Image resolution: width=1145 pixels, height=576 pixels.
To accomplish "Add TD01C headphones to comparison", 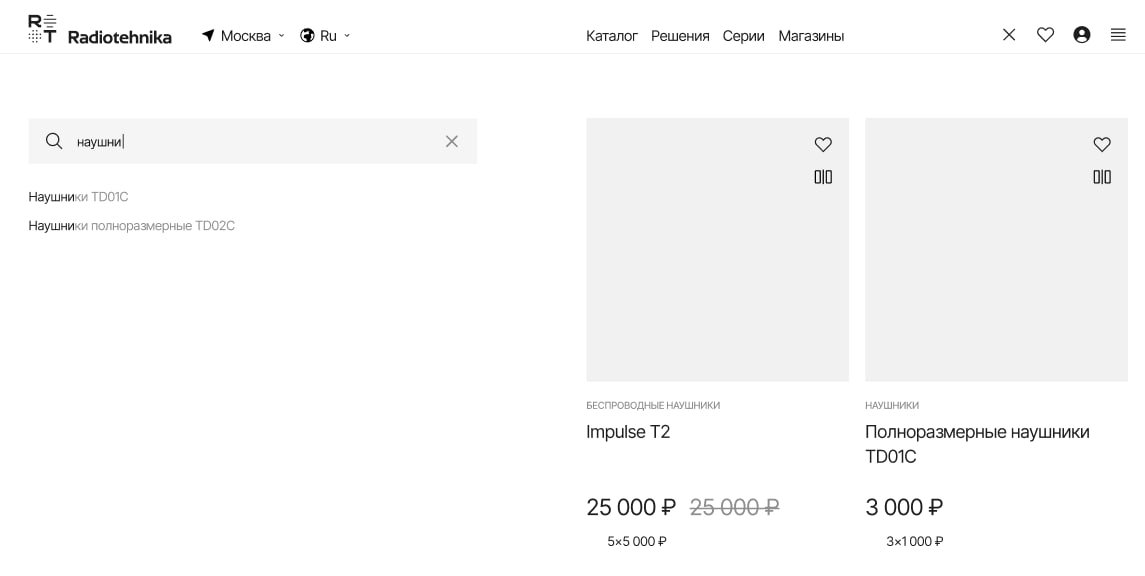I will click(1102, 177).
